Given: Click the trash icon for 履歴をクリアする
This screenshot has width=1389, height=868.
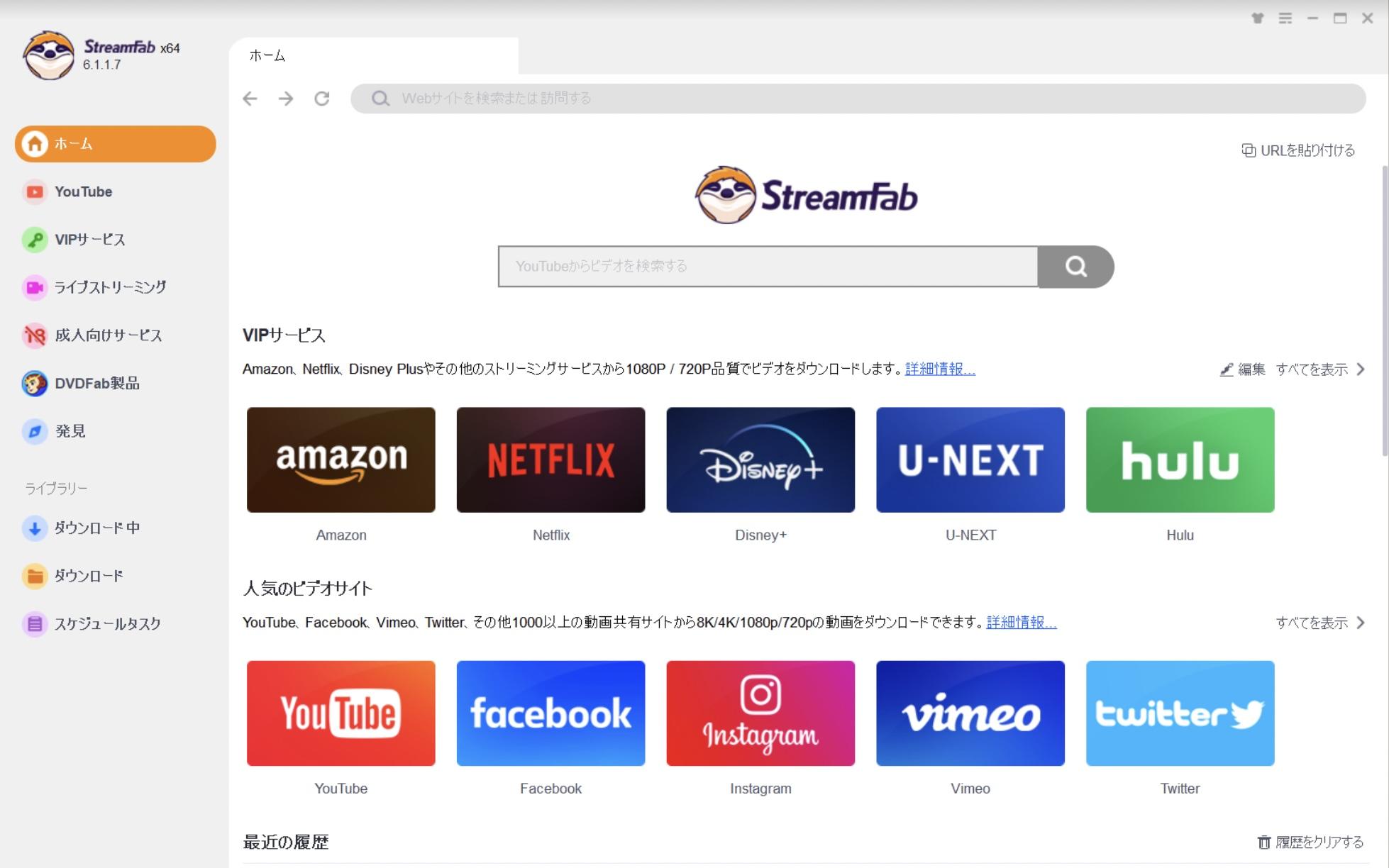Looking at the screenshot, I should point(1264,842).
